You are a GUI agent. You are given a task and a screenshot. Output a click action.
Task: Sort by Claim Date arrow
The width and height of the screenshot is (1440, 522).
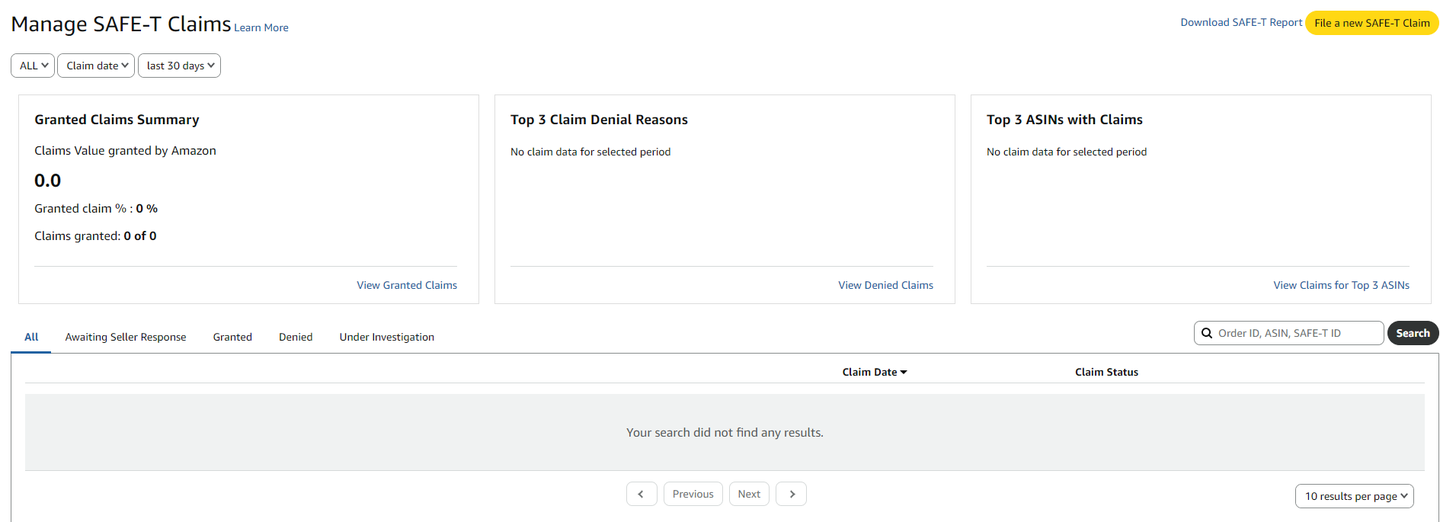coord(904,372)
